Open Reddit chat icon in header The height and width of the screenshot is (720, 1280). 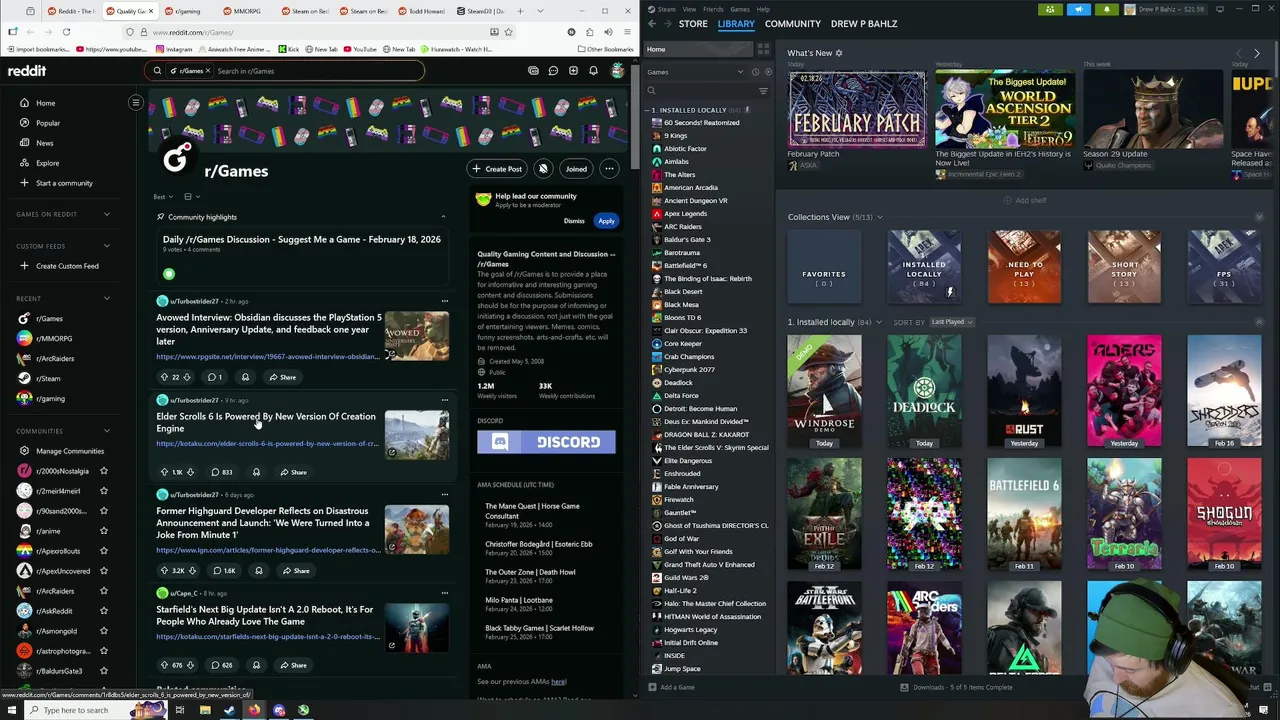(553, 71)
